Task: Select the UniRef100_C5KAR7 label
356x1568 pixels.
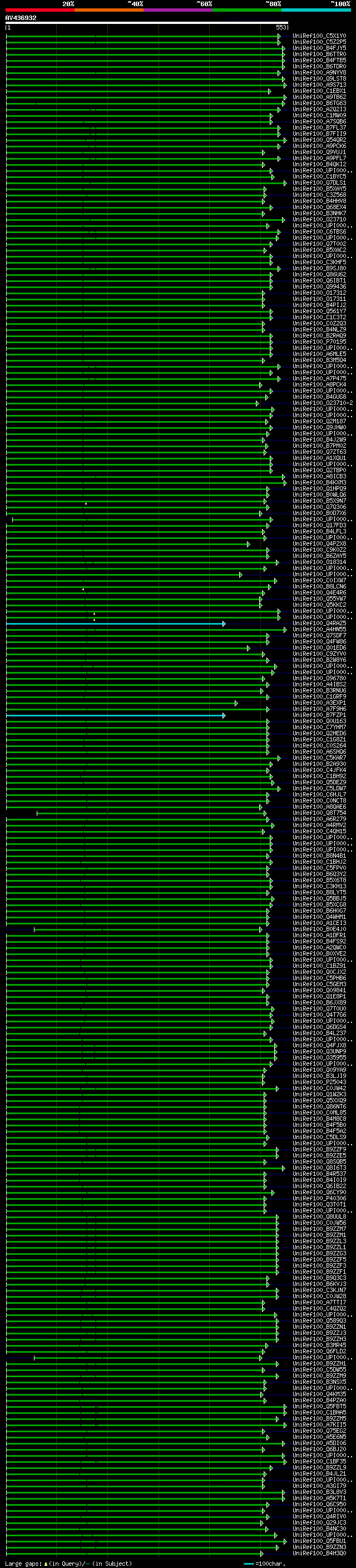Action: point(319,758)
